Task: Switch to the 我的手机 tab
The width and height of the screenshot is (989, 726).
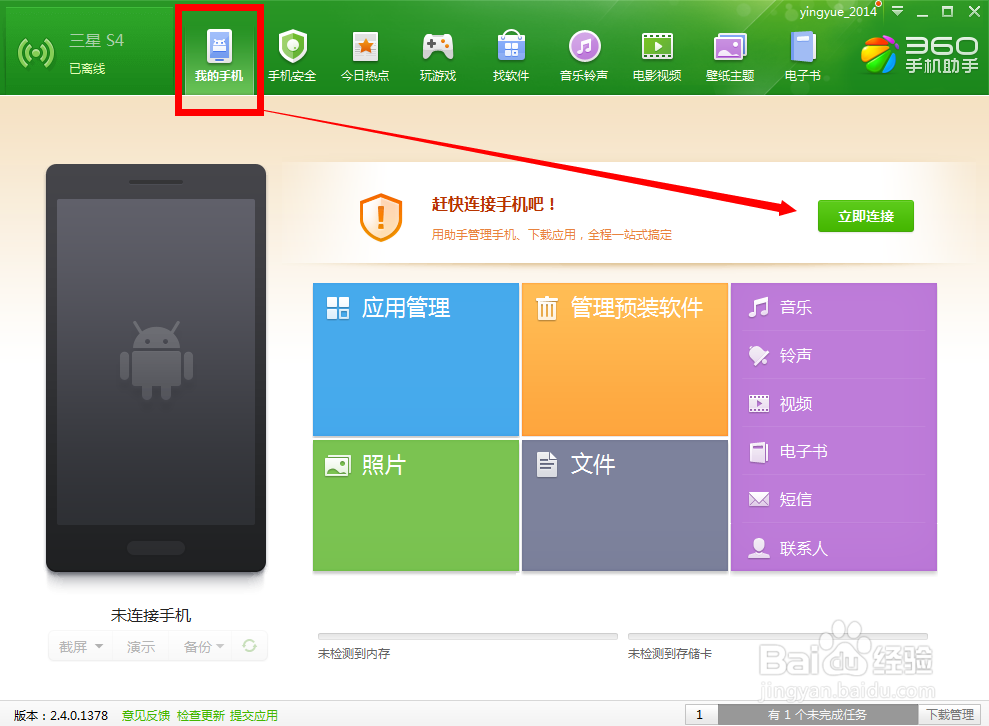Action: pyautogui.click(x=218, y=54)
